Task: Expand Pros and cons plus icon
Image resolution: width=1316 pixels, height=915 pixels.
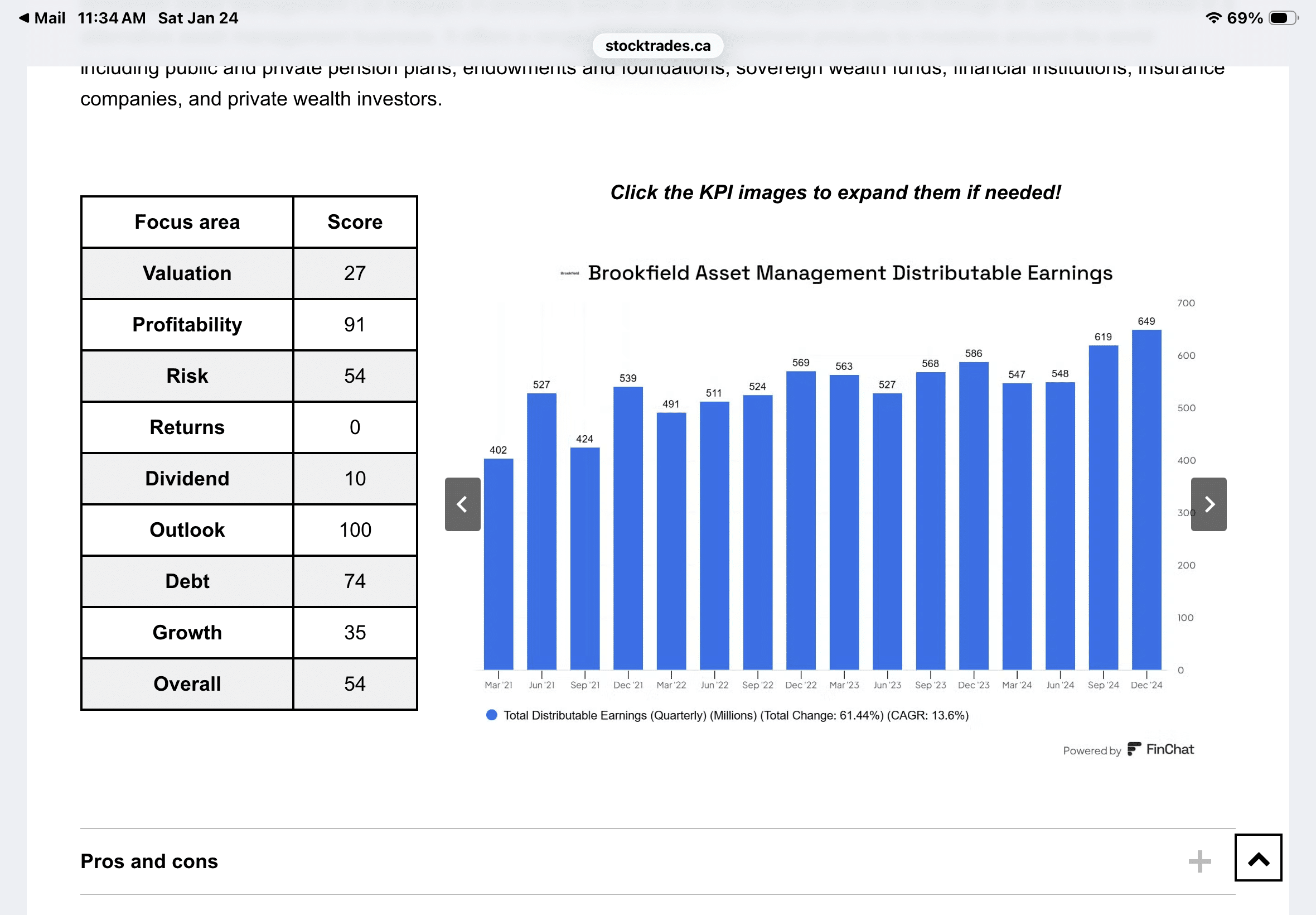Action: 1199,861
